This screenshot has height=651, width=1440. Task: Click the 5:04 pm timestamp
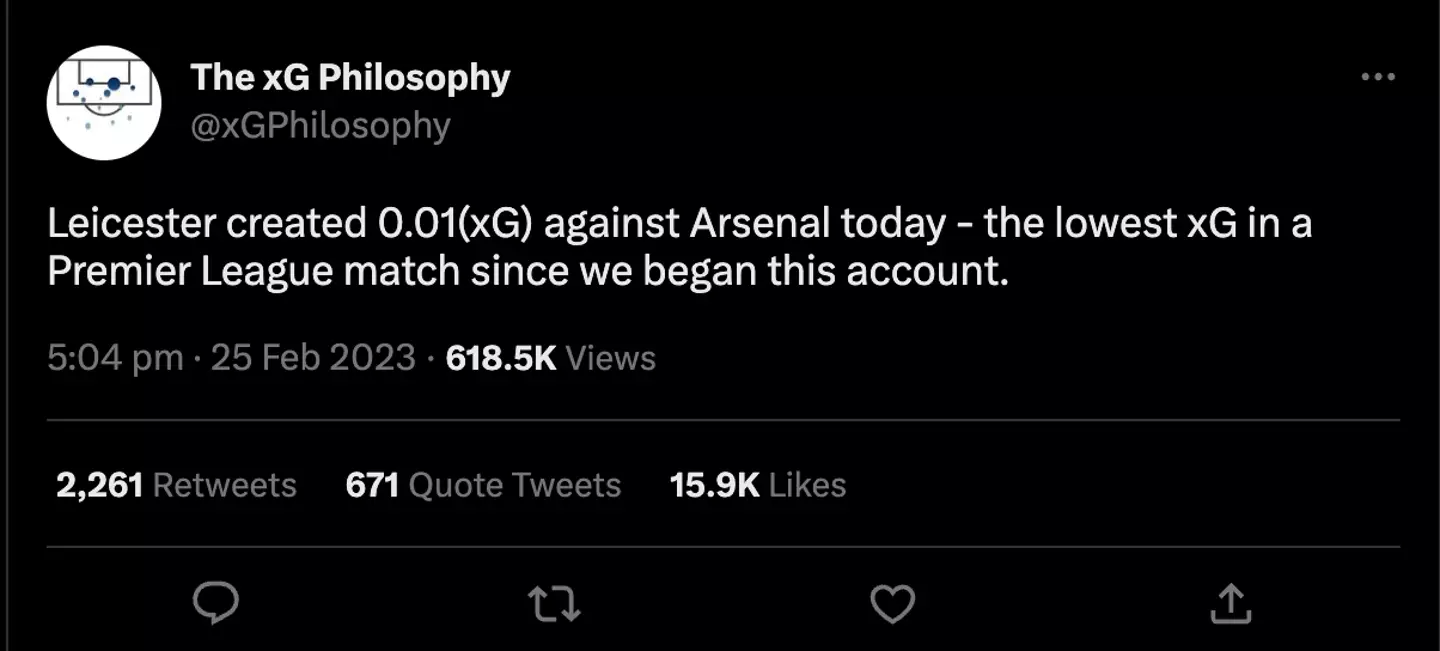tap(115, 358)
